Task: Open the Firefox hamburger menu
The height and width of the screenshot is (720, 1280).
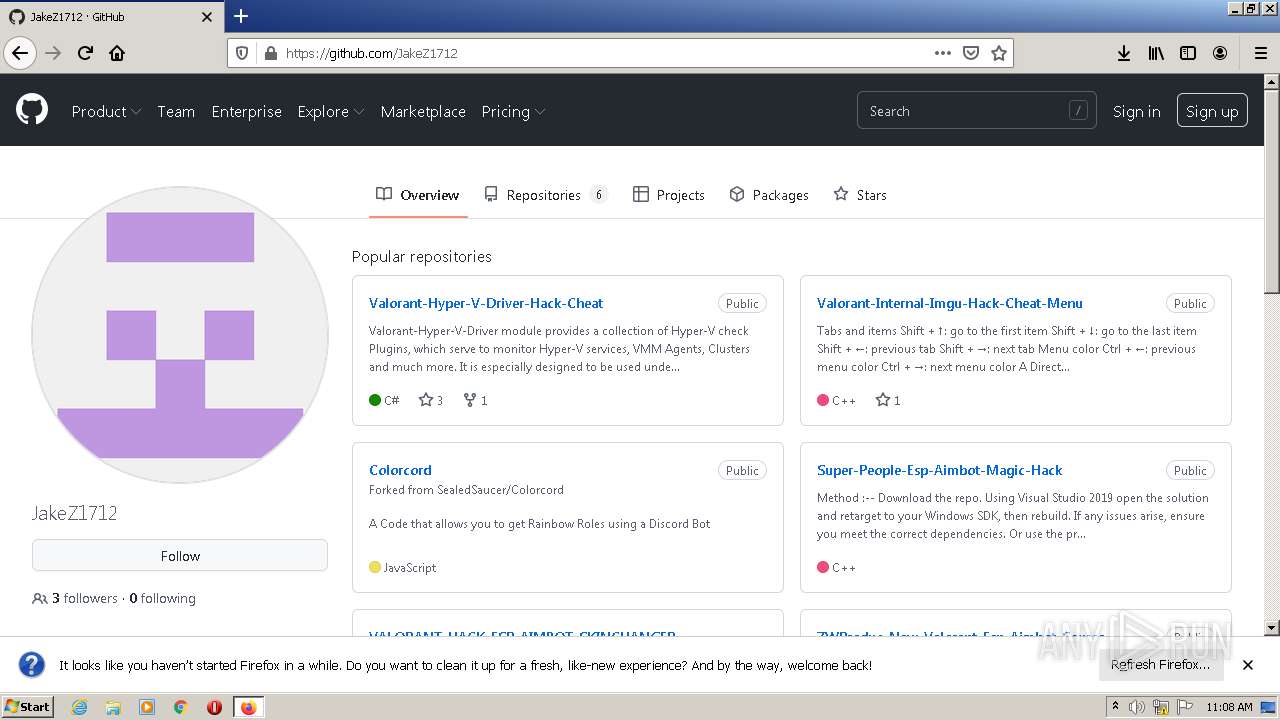Action: pyautogui.click(x=1260, y=53)
